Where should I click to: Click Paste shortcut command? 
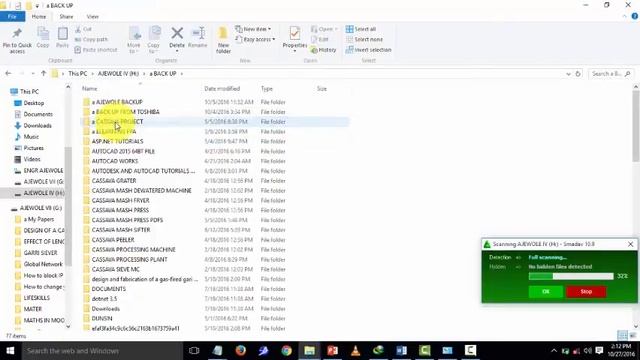pos(96,50)
